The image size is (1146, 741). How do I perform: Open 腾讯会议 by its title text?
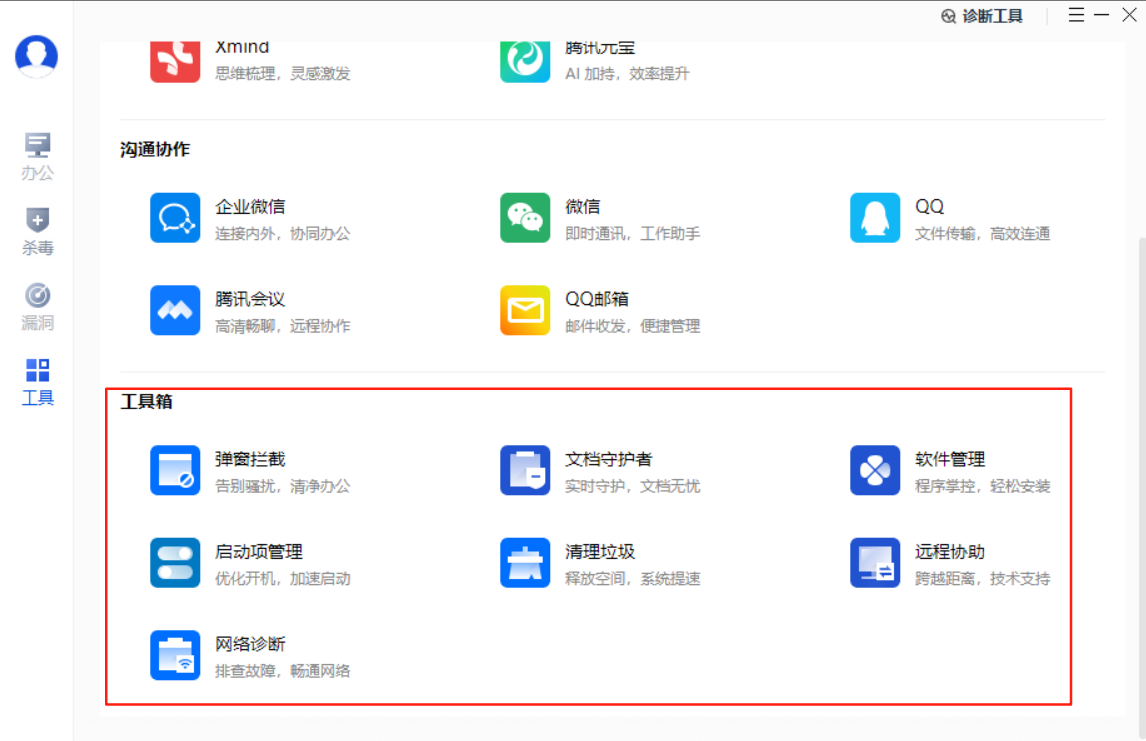(x=250, y=299)
